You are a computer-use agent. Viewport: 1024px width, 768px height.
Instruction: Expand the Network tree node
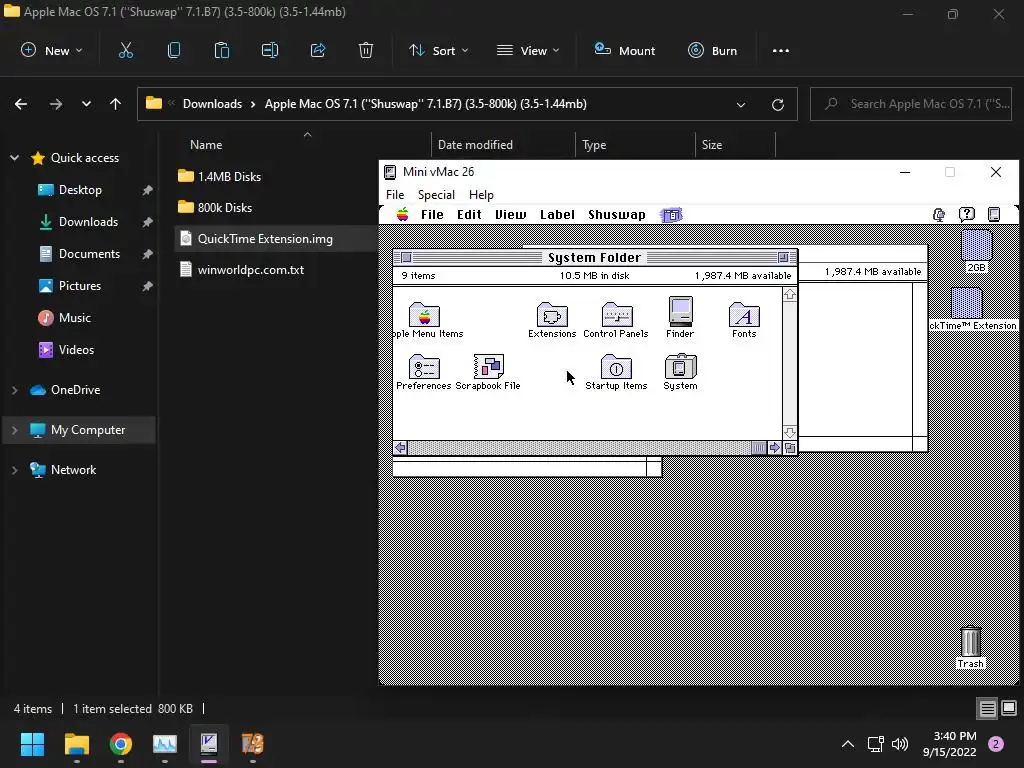coord(14,470)
